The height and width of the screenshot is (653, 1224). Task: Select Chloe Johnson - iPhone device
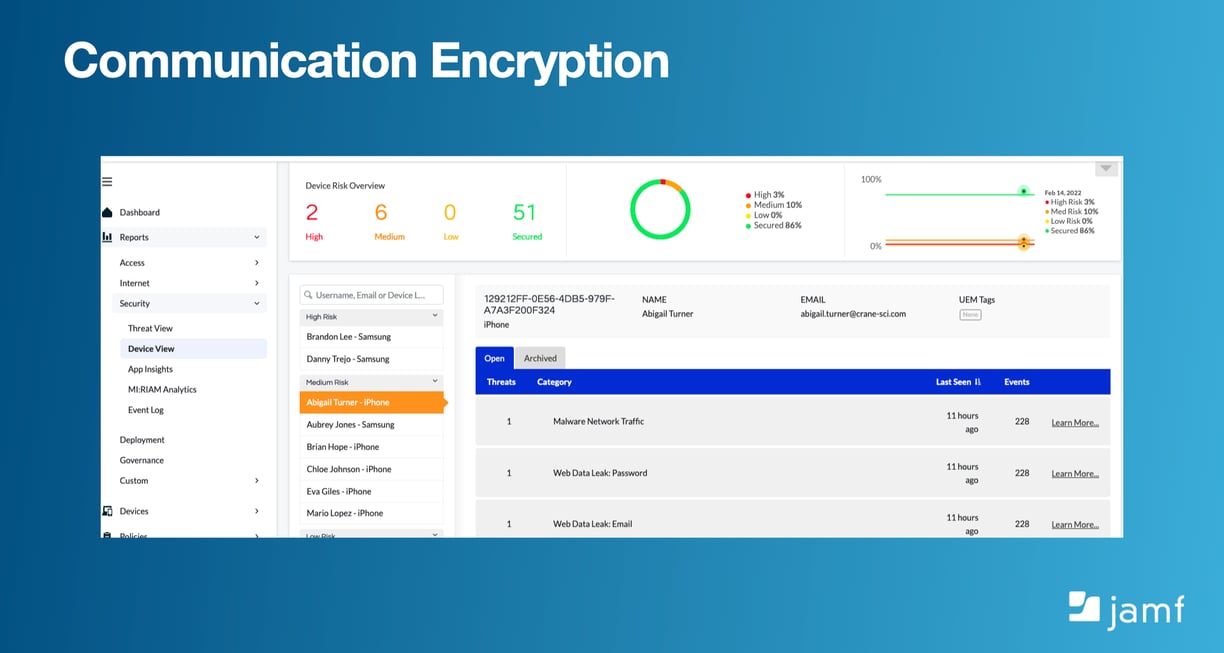click(371, 469)
